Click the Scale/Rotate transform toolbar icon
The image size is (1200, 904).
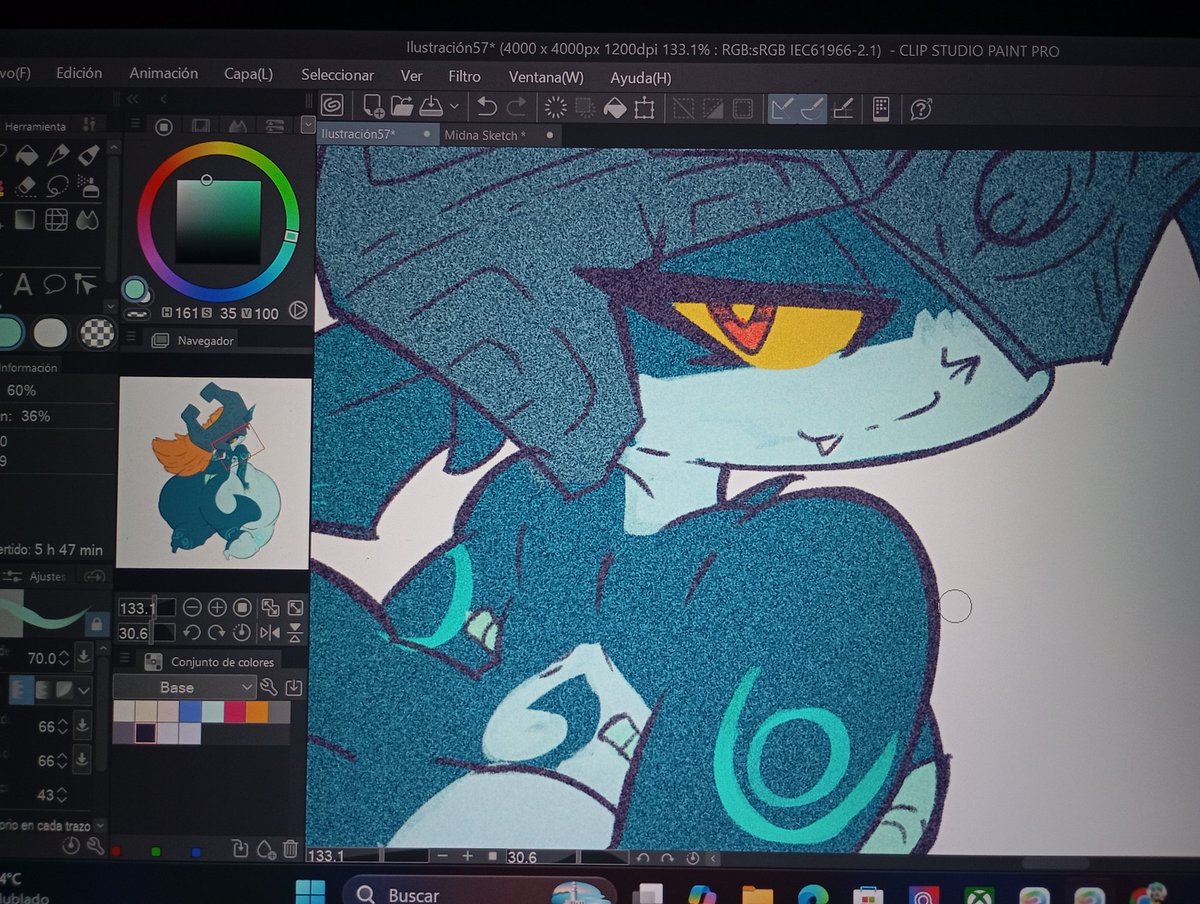click(644, 108)
